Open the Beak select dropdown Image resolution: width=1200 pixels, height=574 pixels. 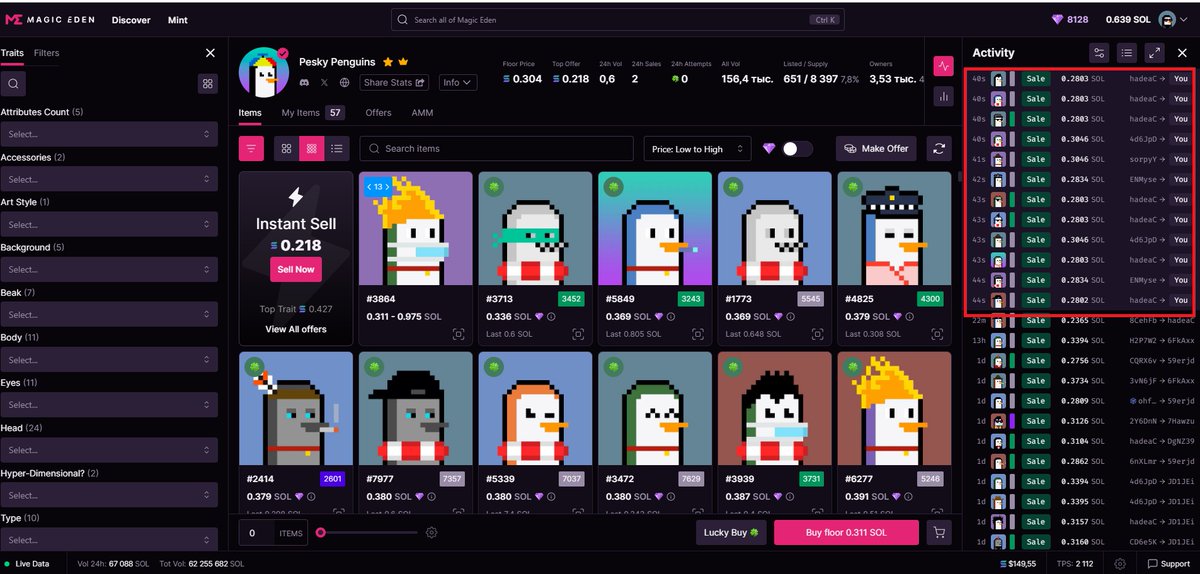109,314
